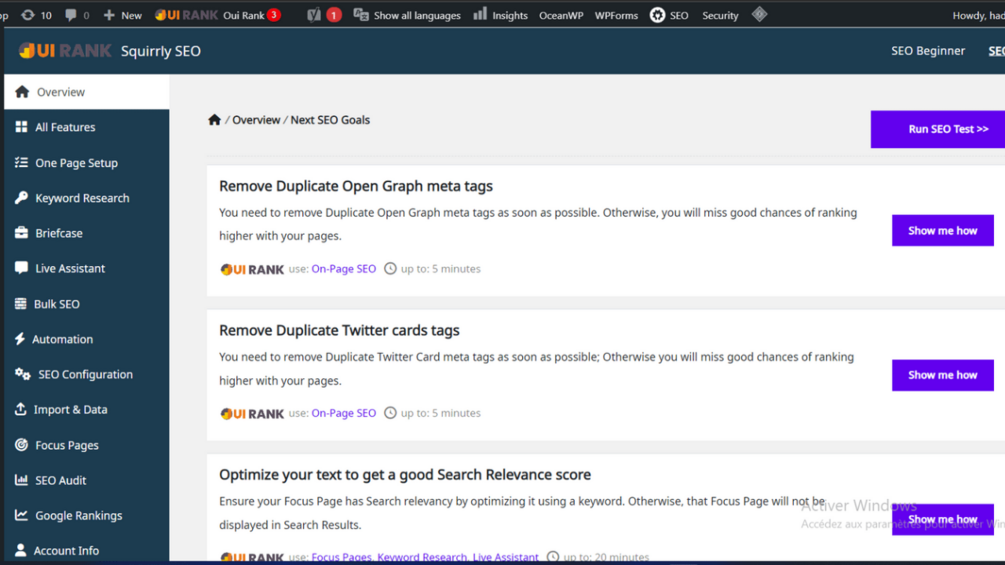Click Next SEO Goals breadcrumb text
Viewport: 1005px width, 565px height.
(330, 120)
